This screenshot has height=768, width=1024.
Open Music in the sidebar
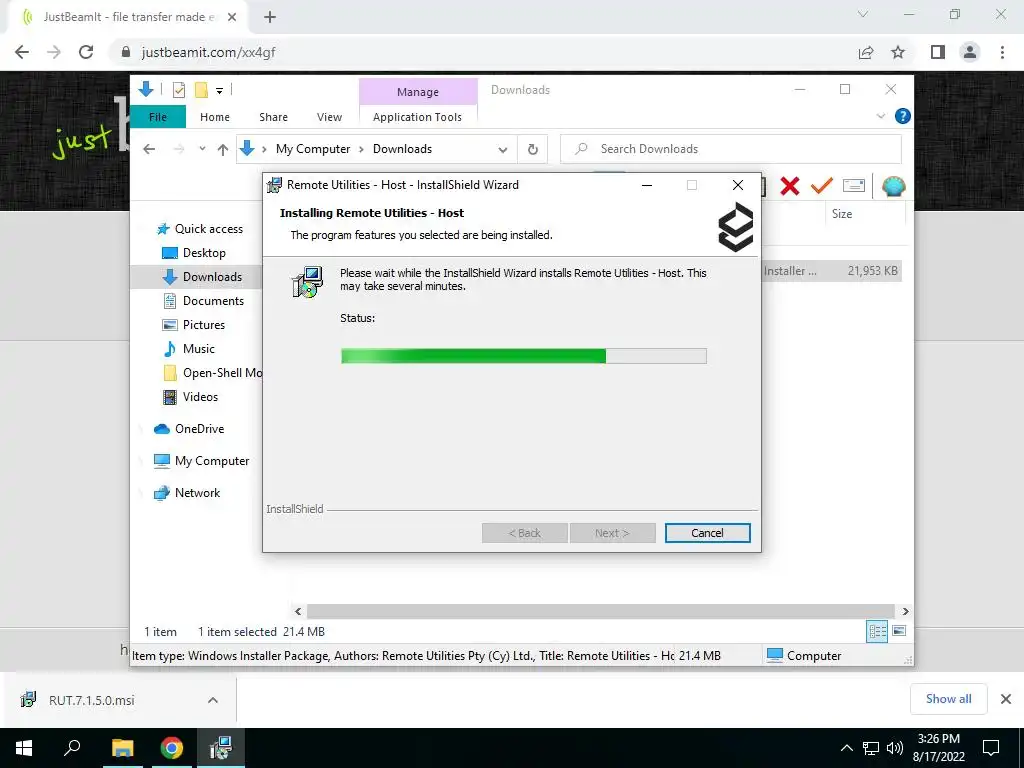pos(188,349)
